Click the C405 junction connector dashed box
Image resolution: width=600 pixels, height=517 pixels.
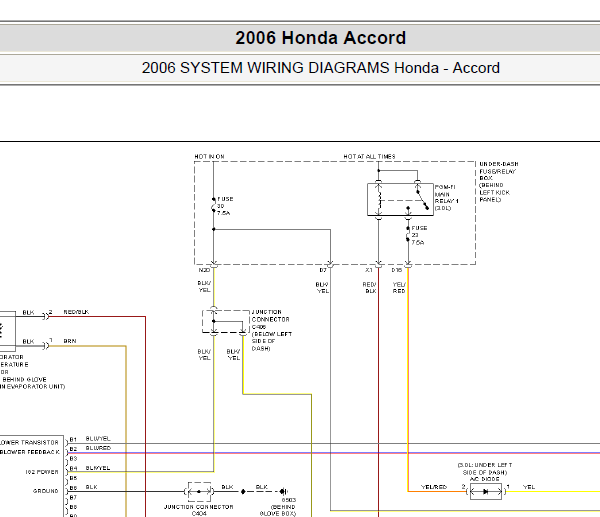(226, 321)
